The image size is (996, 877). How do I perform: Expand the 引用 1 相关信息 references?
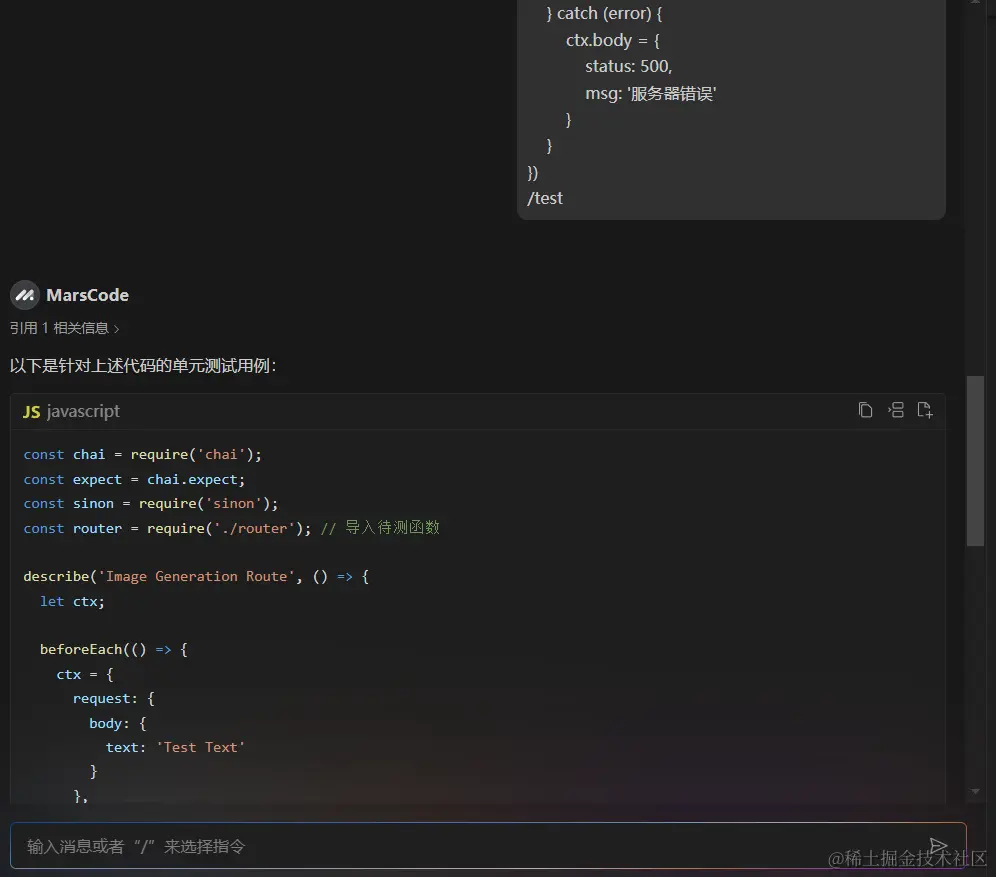point(64,328)
